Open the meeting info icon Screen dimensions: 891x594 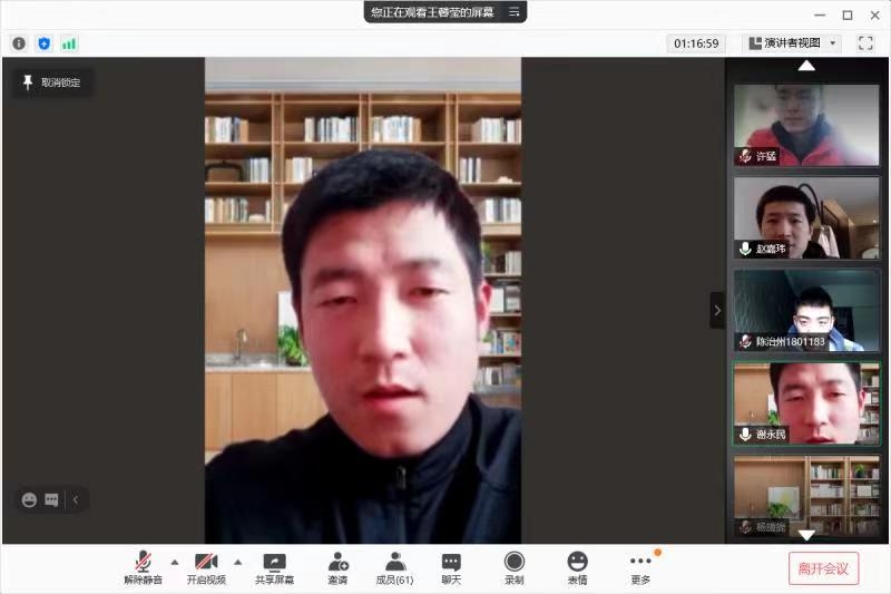tap(19, 43)
